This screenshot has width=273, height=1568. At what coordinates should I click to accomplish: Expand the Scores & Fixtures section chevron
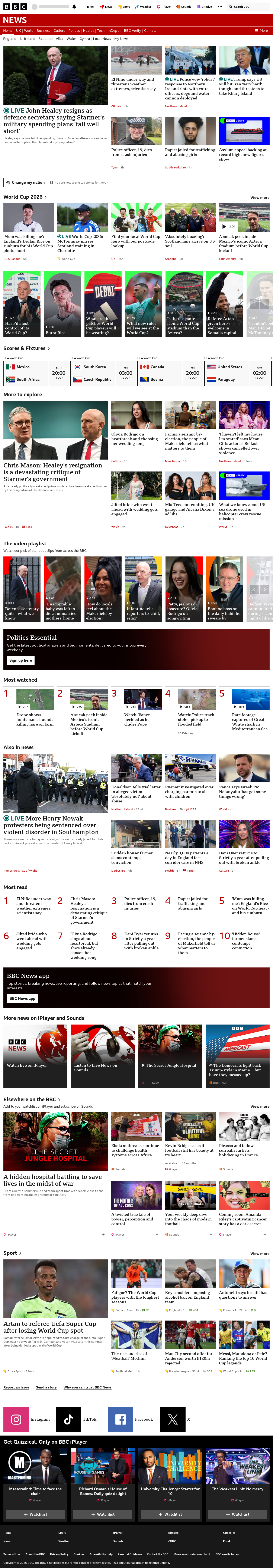pos(49,349)
